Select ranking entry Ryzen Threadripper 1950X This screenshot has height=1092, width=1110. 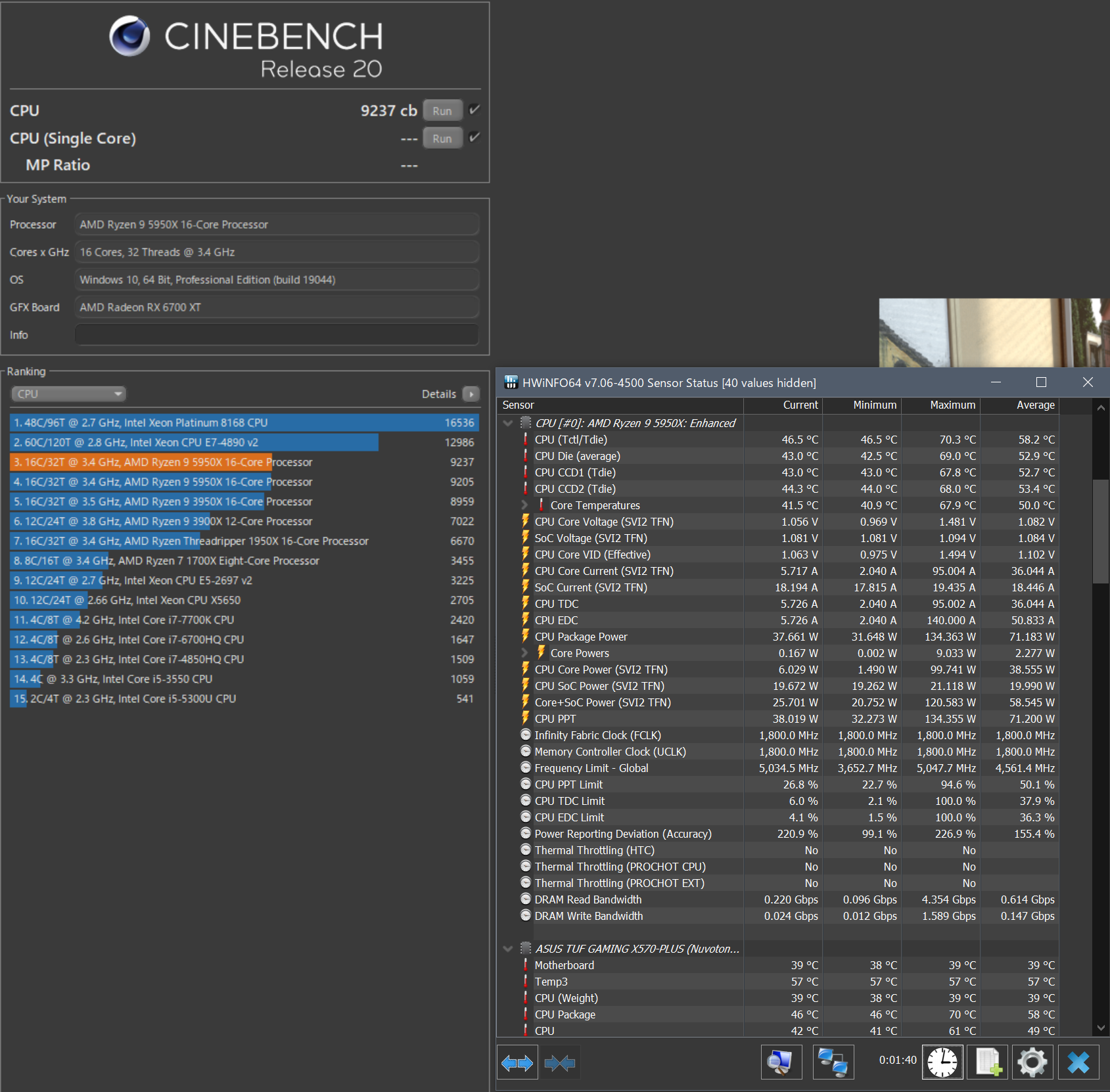244,541
